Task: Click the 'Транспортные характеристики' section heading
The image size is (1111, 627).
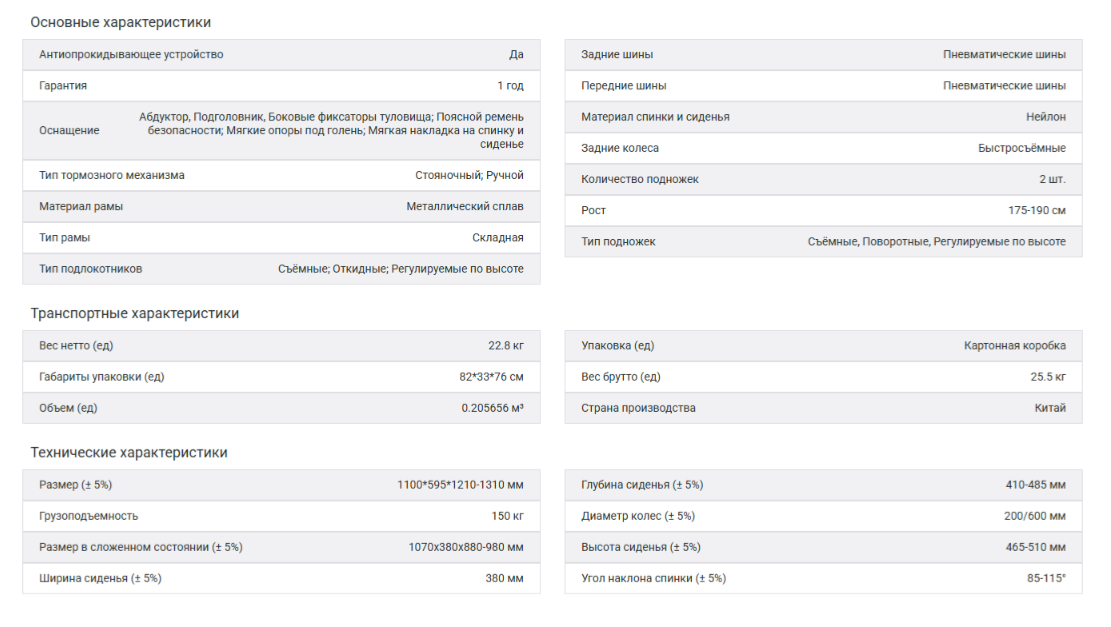Action: click(134, 313)
